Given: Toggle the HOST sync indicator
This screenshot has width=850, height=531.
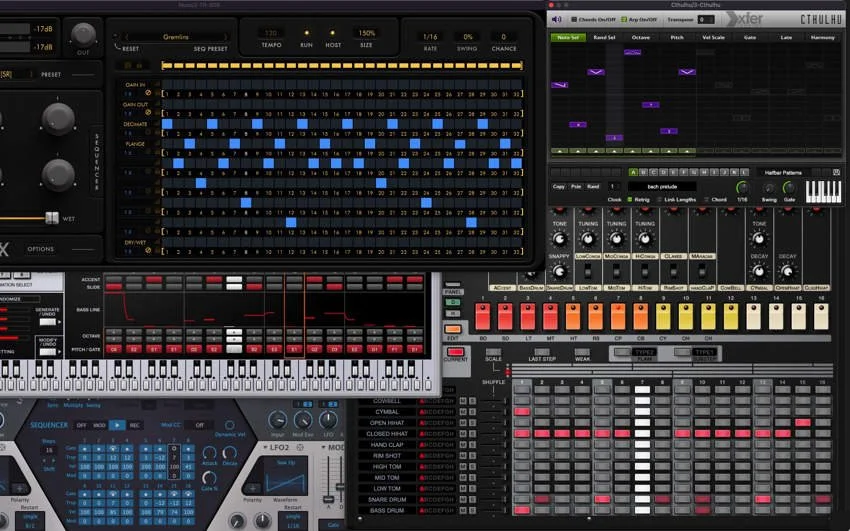Looking at the screenshot, I should coord(332,33).
